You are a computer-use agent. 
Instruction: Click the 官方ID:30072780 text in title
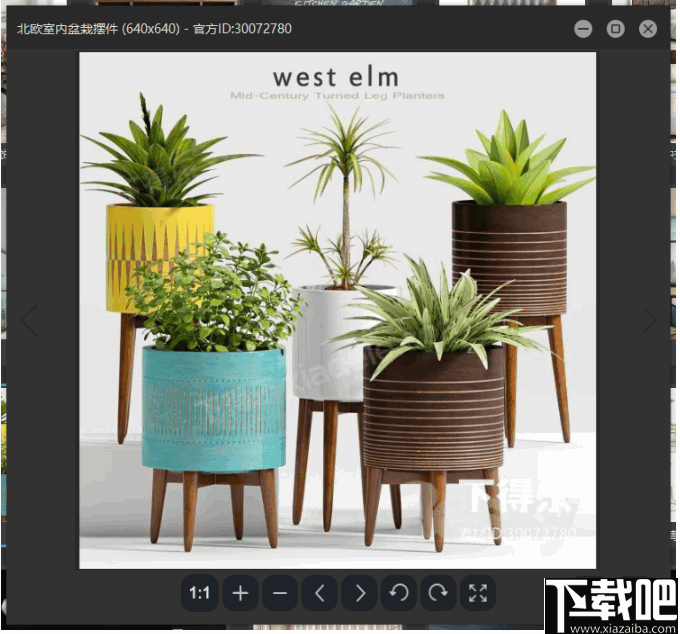pyautogui.click(x=242, y=29)
